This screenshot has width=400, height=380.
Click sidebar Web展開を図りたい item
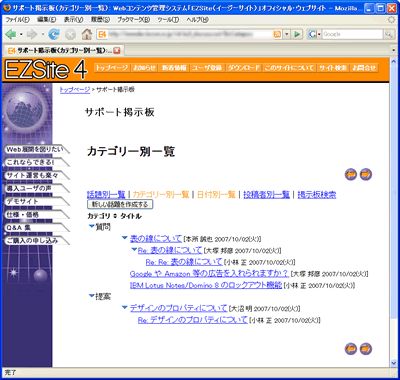coord(35,150)
